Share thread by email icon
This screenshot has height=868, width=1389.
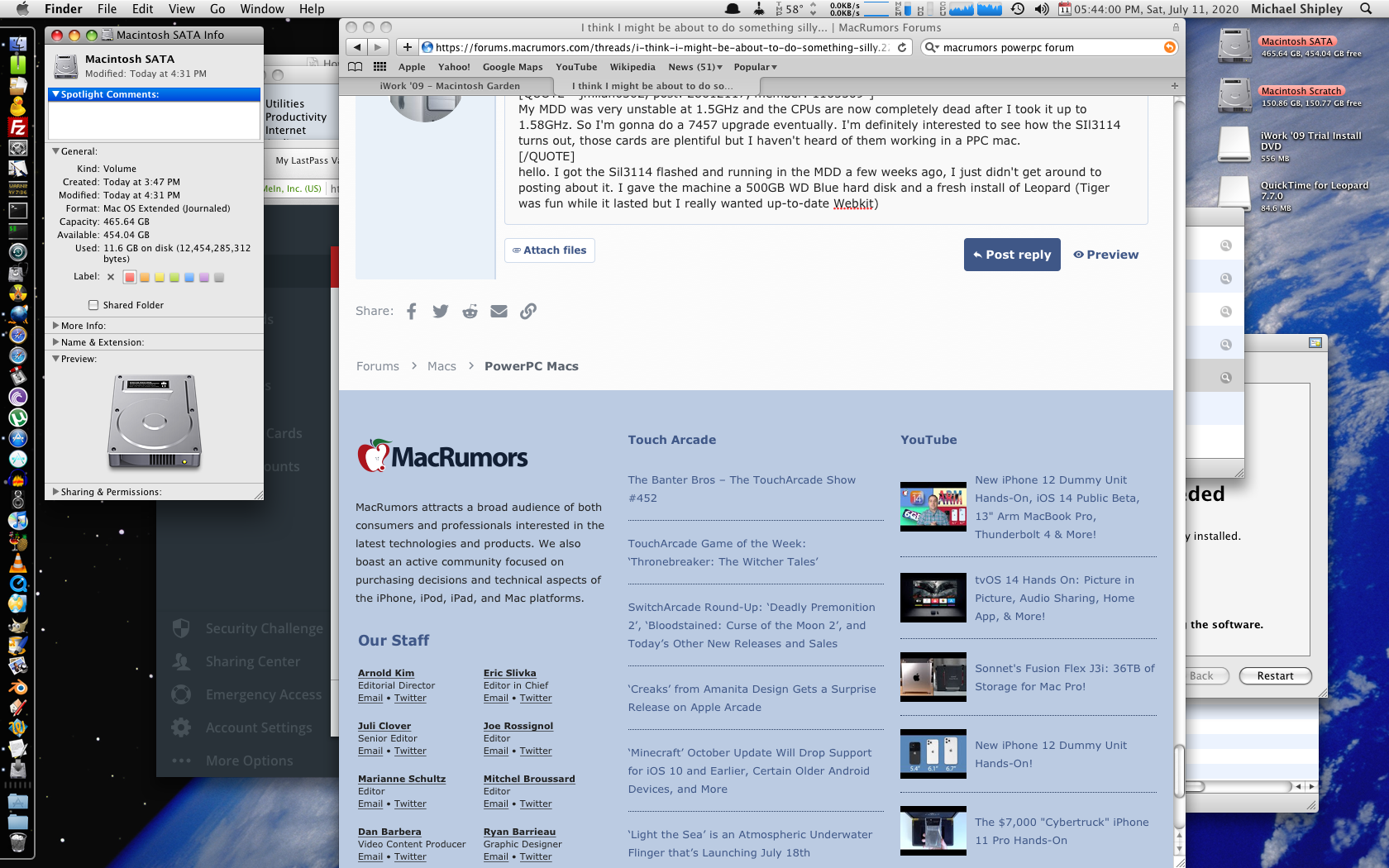click(x=499, y=311)
